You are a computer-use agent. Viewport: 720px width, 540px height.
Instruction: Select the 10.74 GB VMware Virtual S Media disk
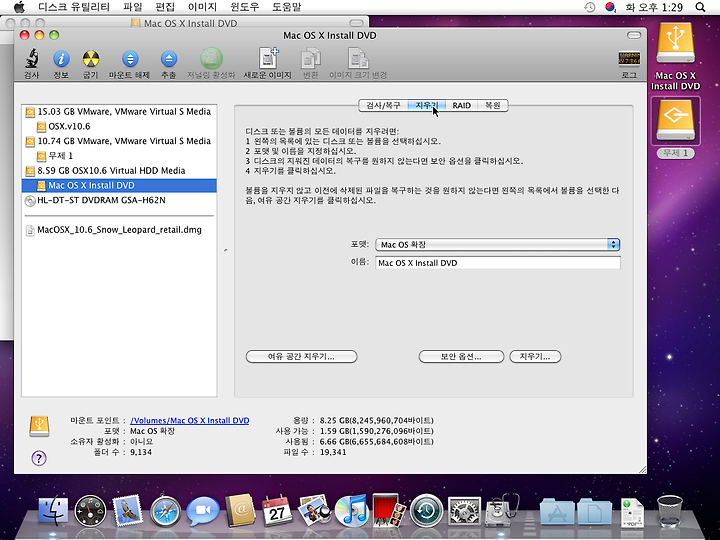[119, 141]
